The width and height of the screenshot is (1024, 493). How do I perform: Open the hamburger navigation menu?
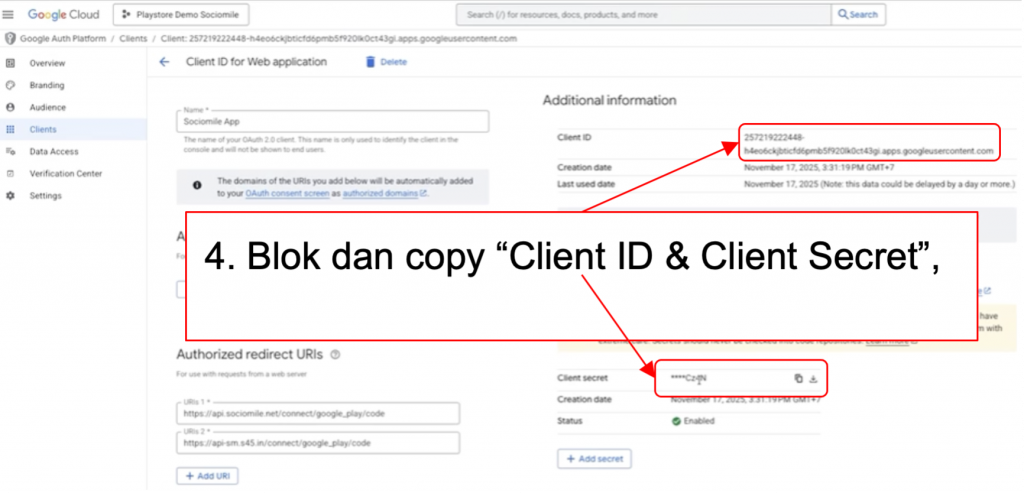tap(10, 14)
